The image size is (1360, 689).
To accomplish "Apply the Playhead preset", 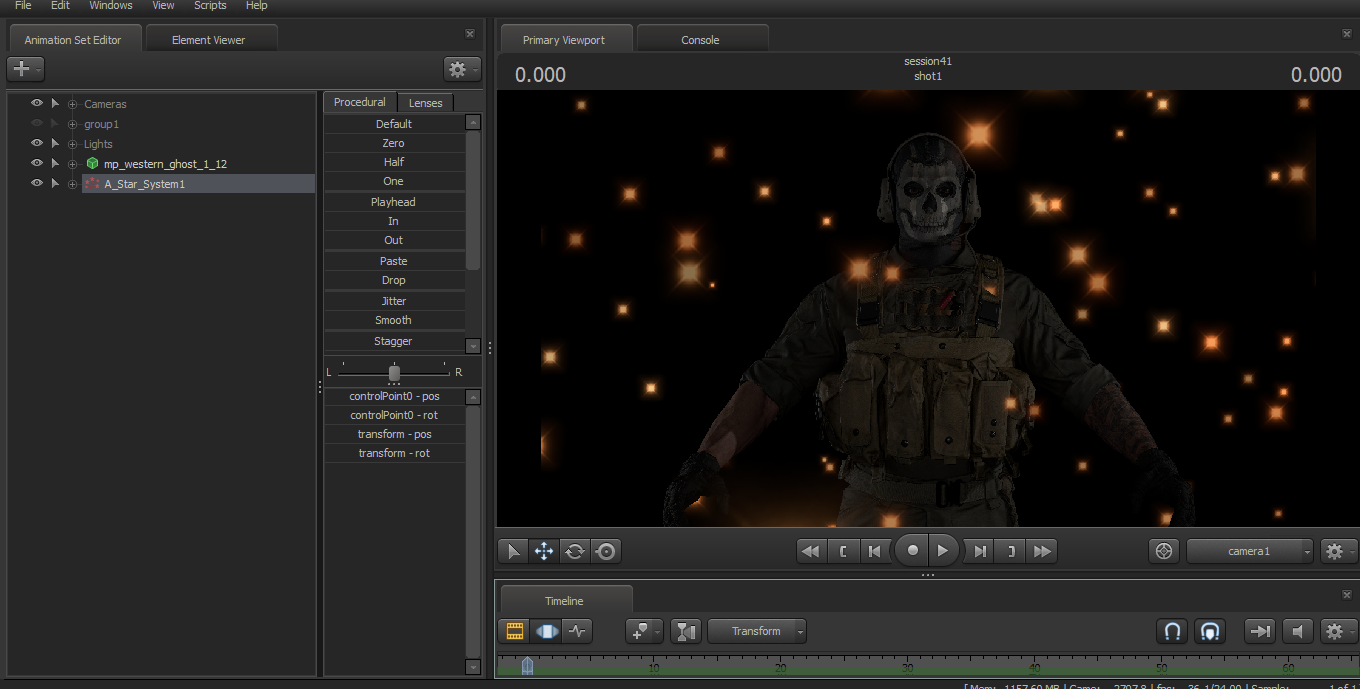I will coord(394,202).
